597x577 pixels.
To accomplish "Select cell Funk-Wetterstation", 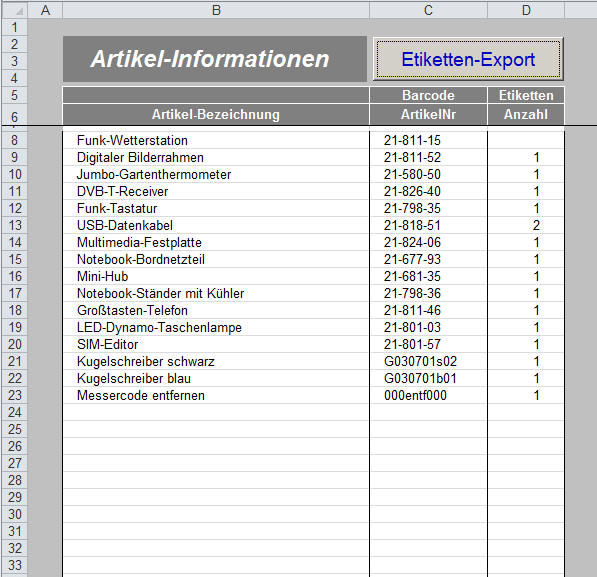I will click(x=216, y=140).
